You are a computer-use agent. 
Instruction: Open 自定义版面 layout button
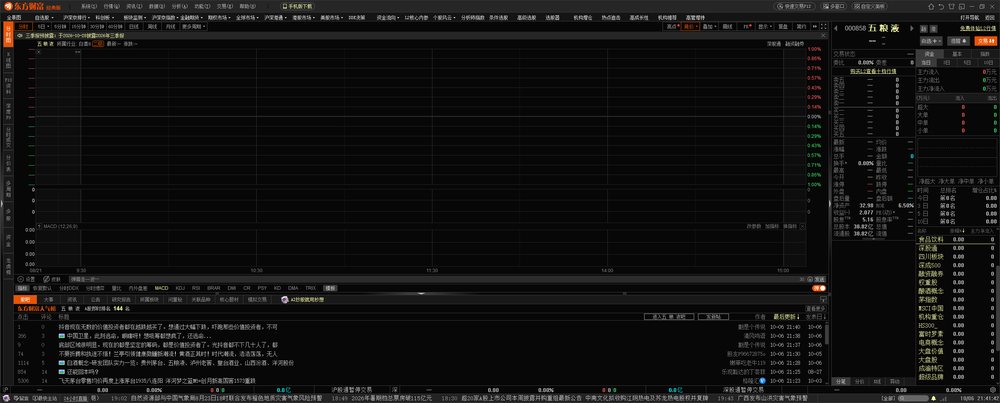point(869,6)
